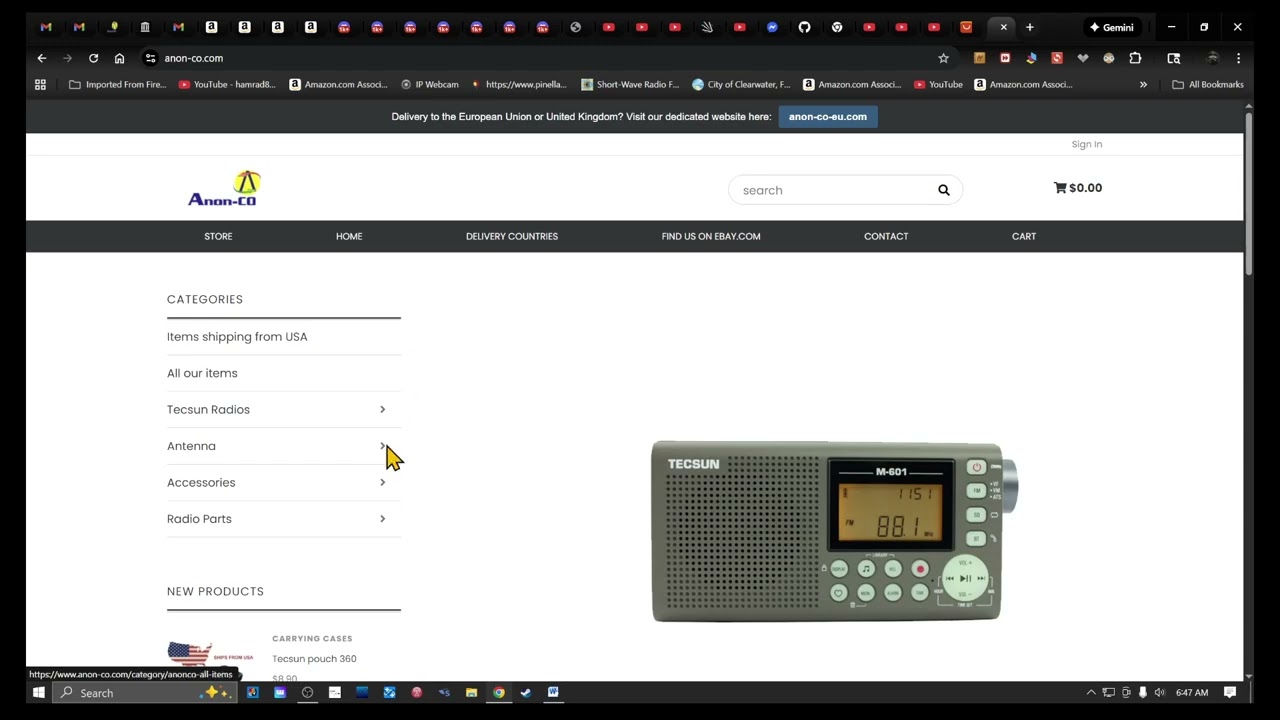Open the shopping cart icon showing $0.00

(1077, 188)
